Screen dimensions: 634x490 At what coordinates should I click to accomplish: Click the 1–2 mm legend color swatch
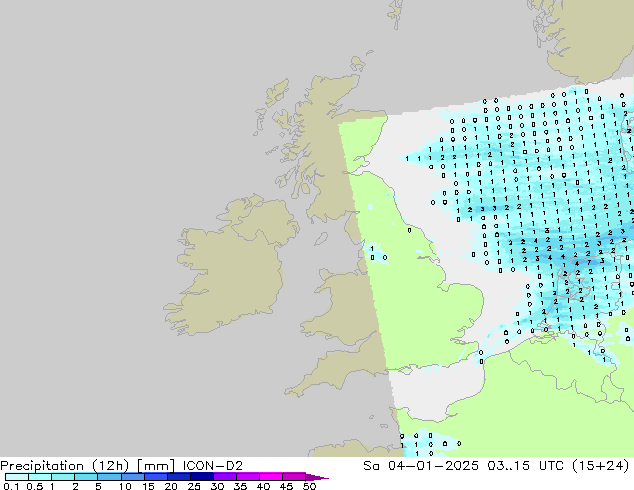(x=63, y=477)
